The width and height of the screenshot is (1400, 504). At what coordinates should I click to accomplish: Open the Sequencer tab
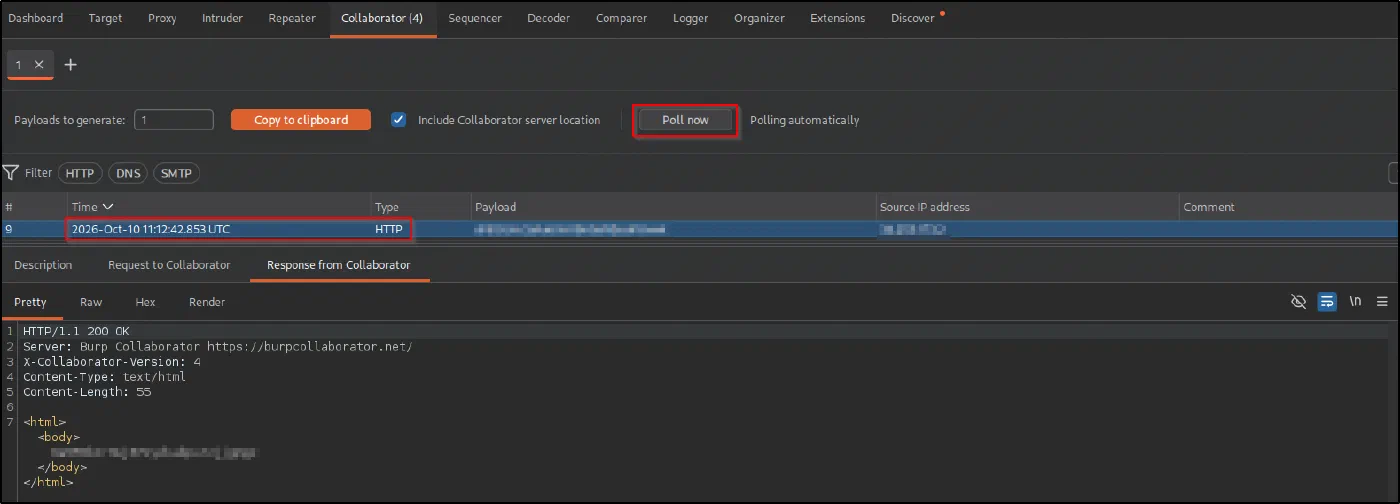point(475,18)
